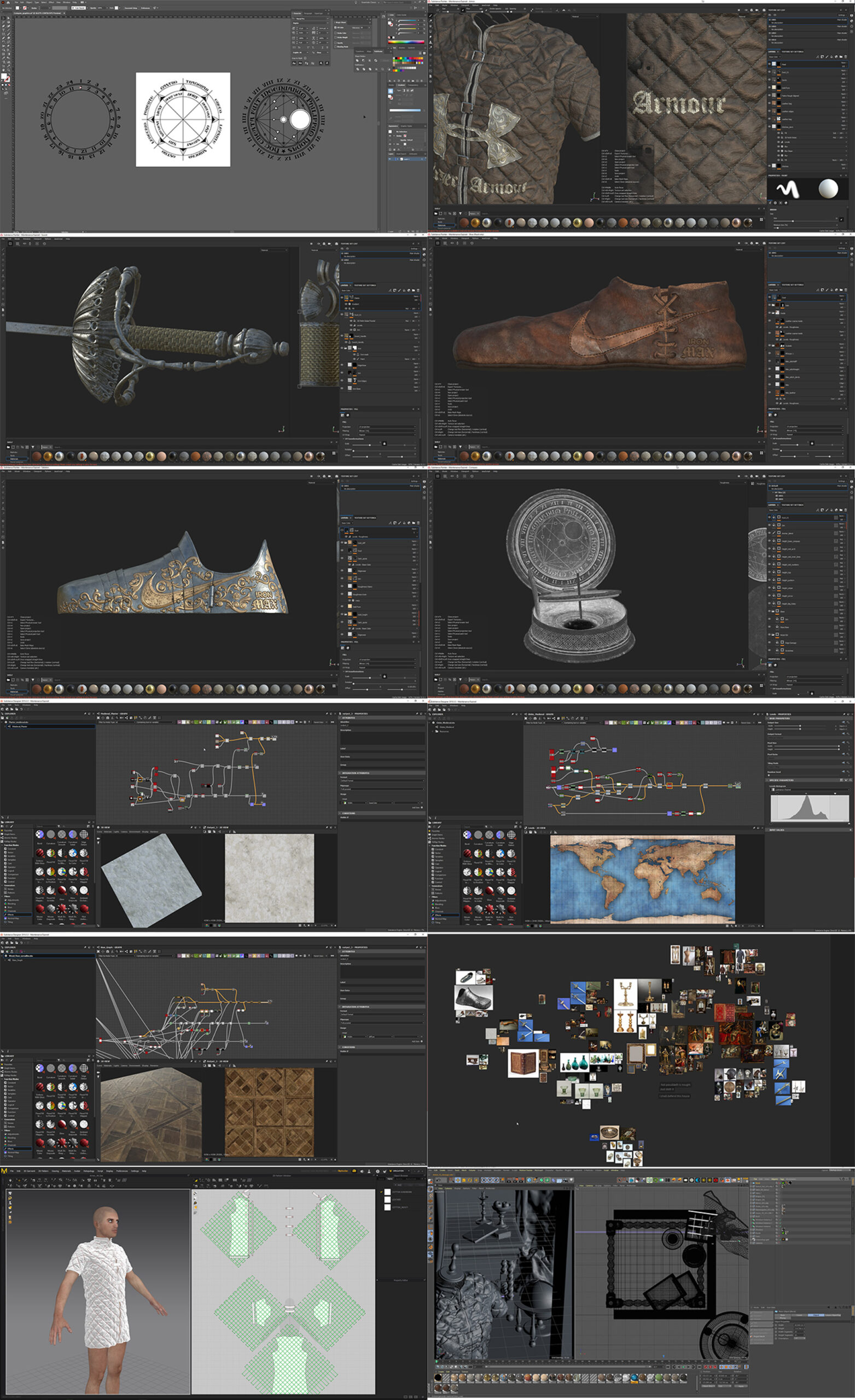Image resolution: width=855 pixels, height=1400 pixels.
Task: Click the blue gradient bar in Illustrator's Gradient panel
Action: [x=405, y=110]
